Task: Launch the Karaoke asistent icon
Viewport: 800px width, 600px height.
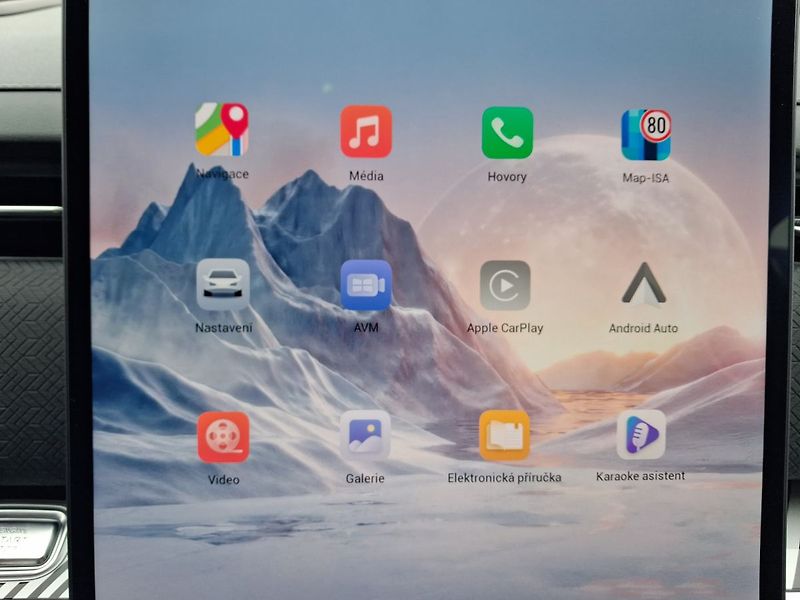Action: [641, 434]
